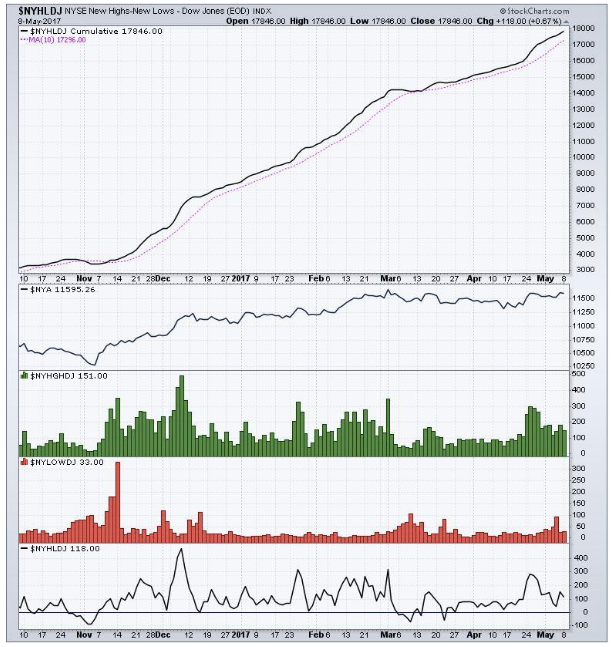
Task: Click the 'Apr' label under the cumulative chart
Action: [x=474, y=279]
